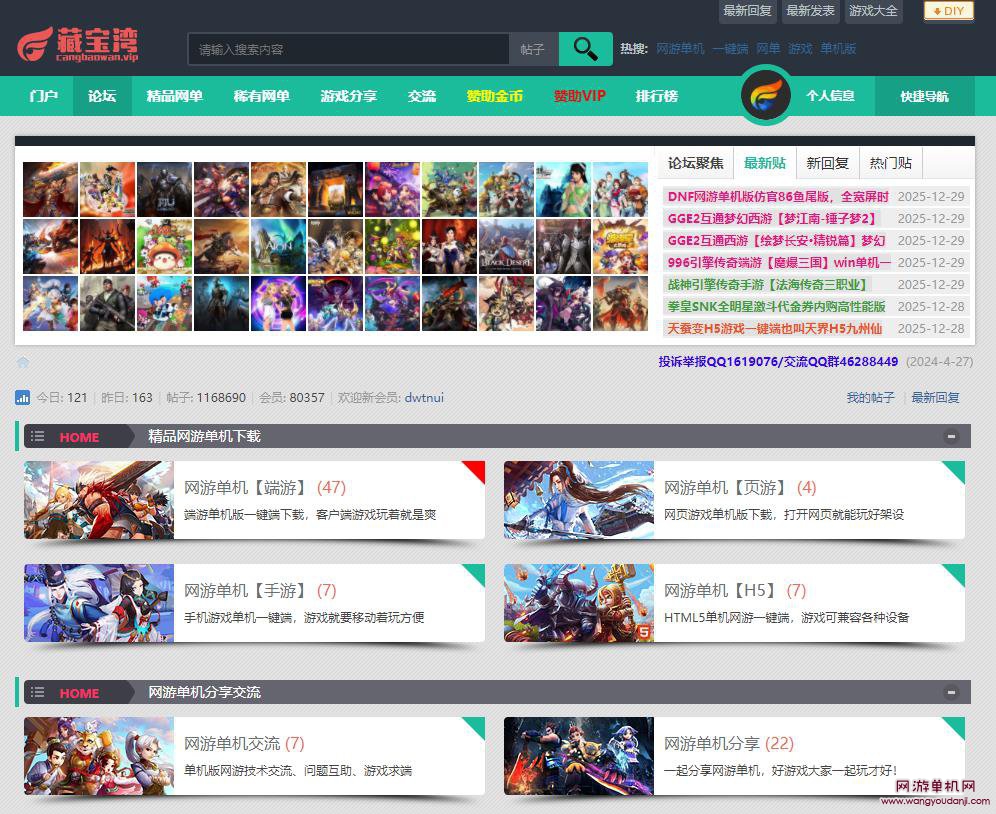Open the round user avatar icon

pyautogui.click(x=766, y=96)
